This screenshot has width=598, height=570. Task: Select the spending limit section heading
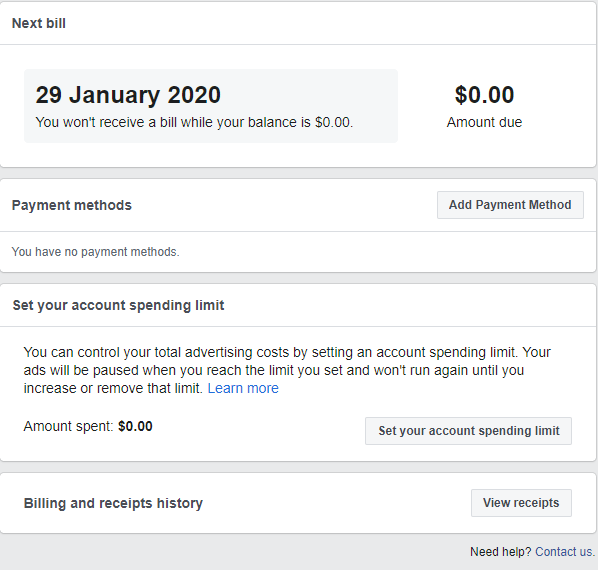[x=118, y=305]
